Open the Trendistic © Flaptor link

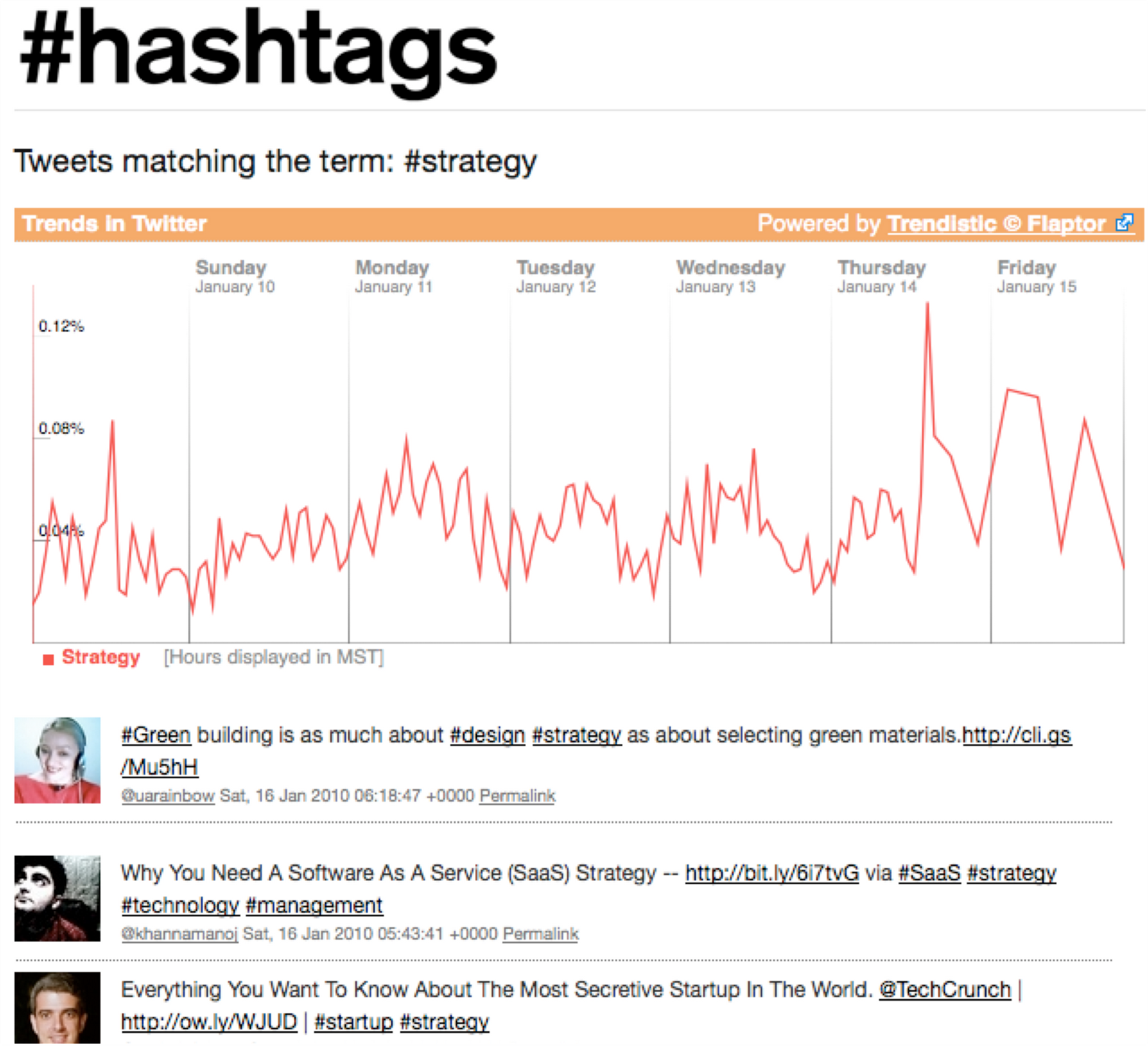pos(996,224)
